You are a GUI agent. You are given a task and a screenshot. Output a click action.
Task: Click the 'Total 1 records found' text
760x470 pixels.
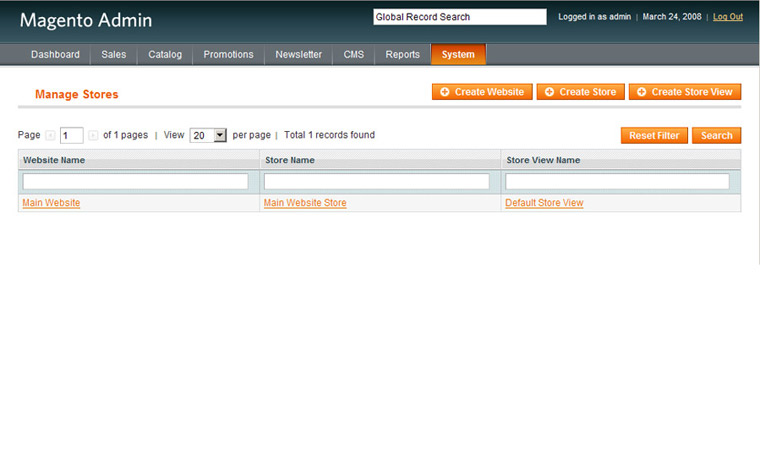329,135
